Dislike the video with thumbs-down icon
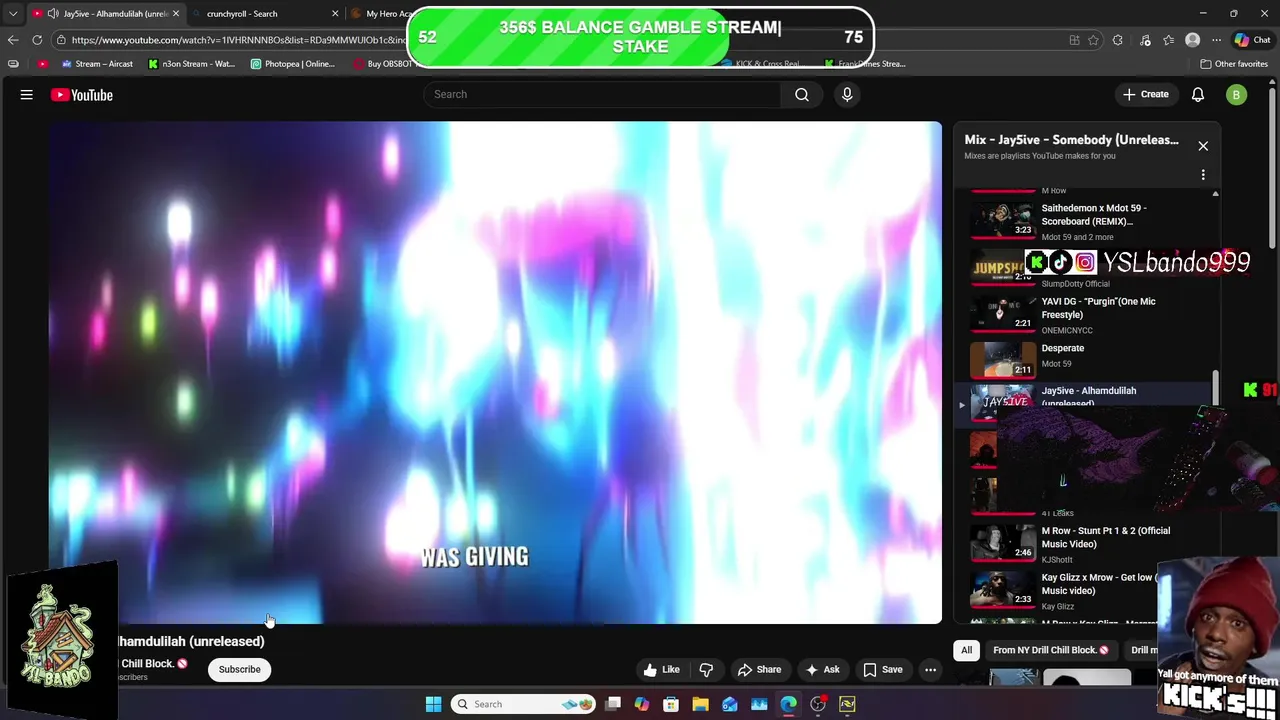Screen dimensions: 1280x720 (706, 670)
